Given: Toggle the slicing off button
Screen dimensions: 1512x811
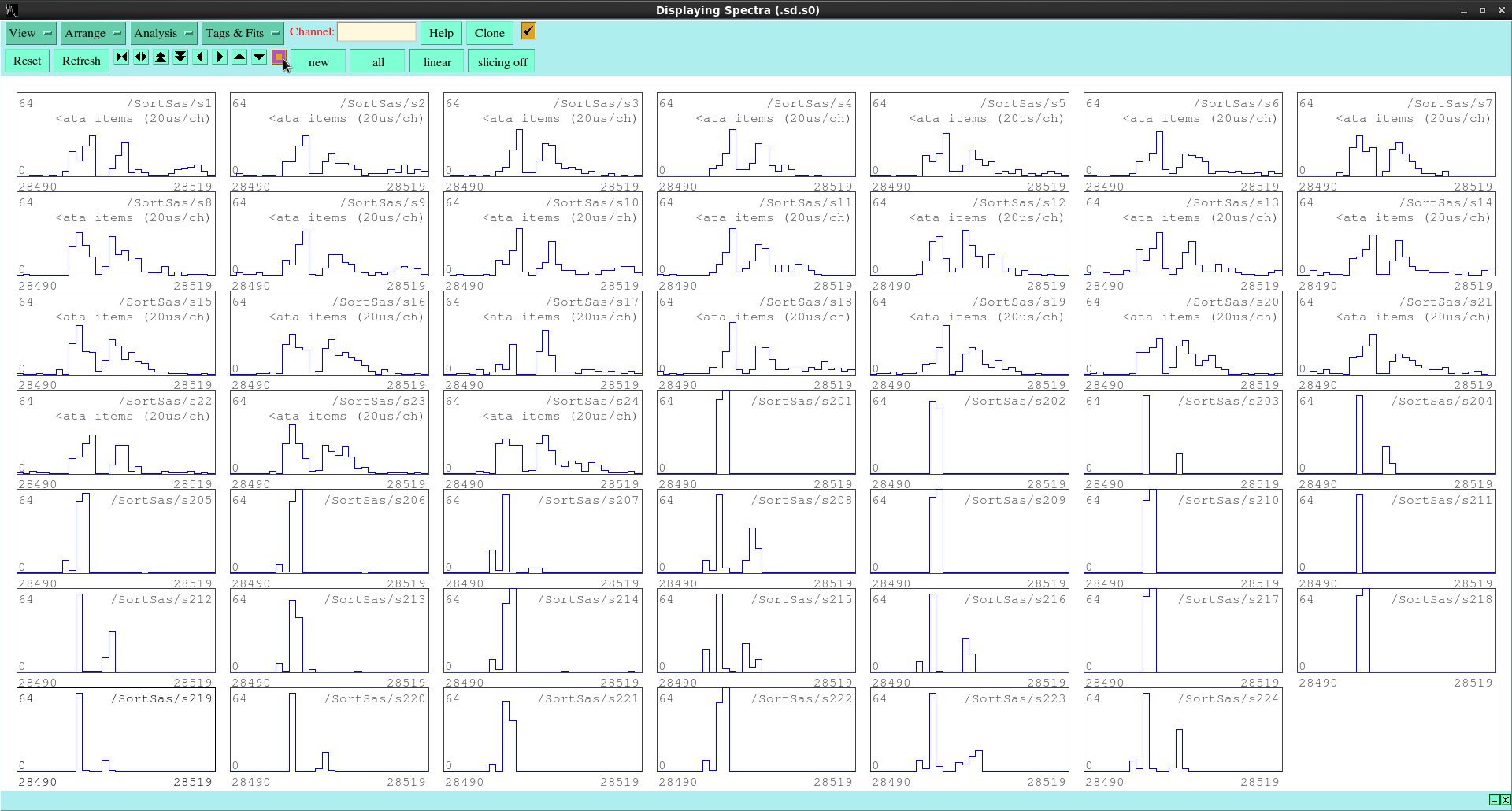Looking at the screenshot, I should [502, 61].
